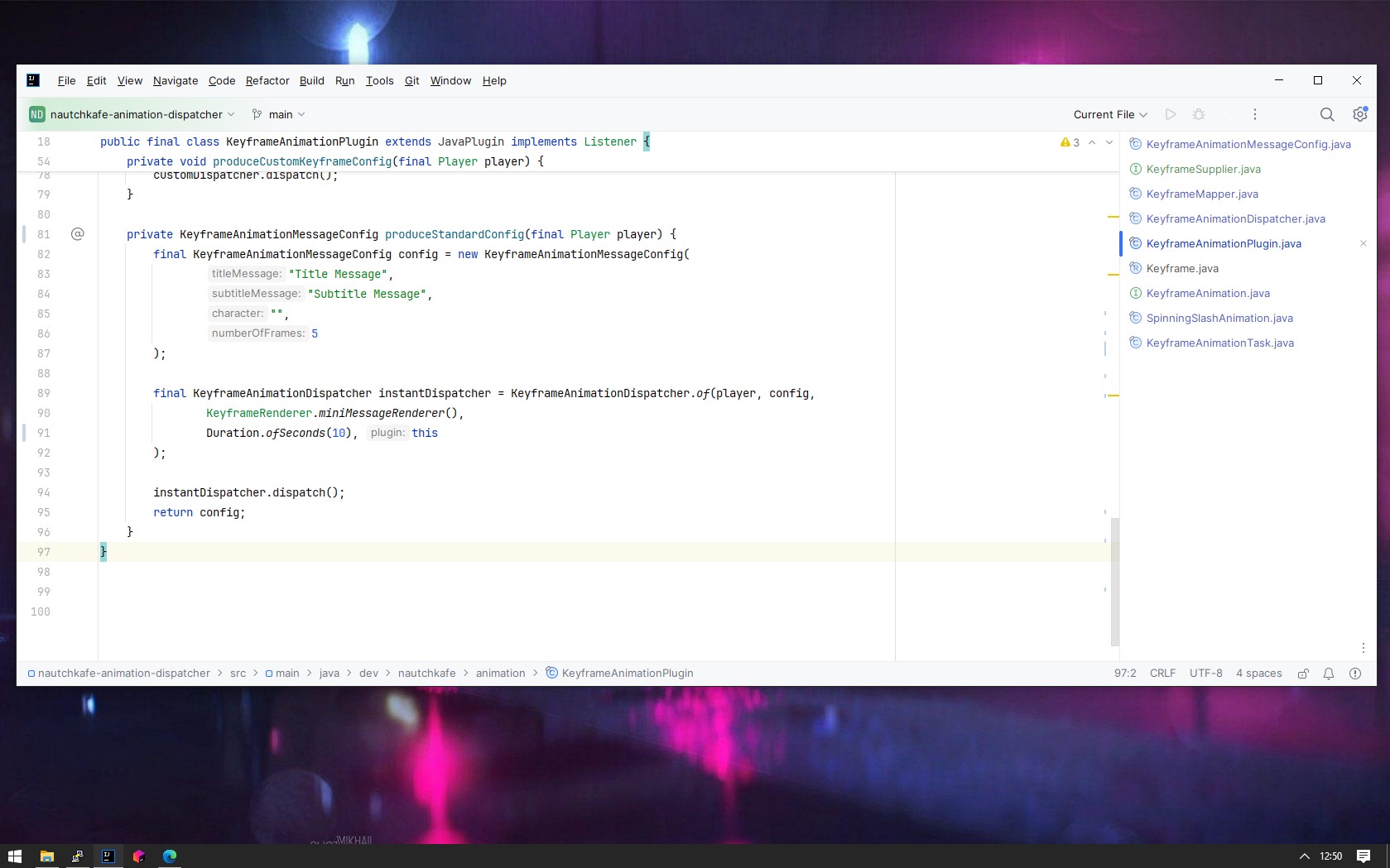Open notifications bell in status bar
1390x868 pixels.
(x=1329, y=674)
